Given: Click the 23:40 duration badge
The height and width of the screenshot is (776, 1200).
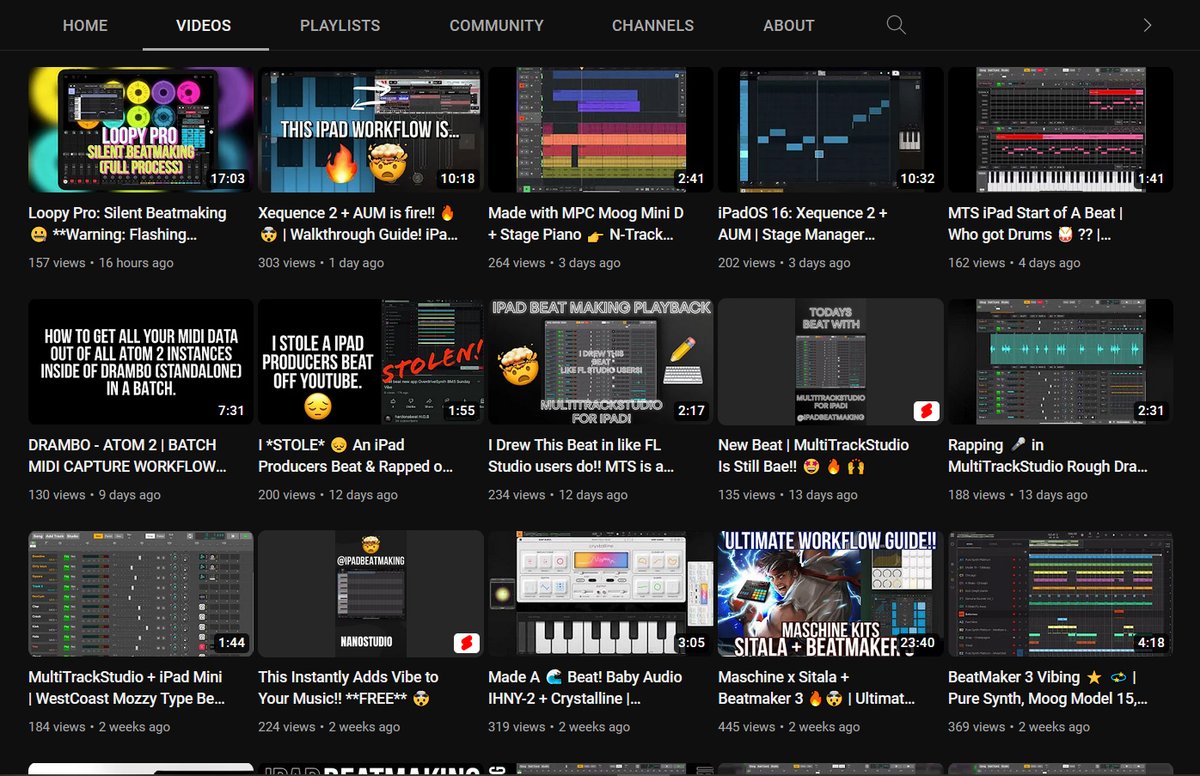Looking at the screenshot, I should click(916, 643).
